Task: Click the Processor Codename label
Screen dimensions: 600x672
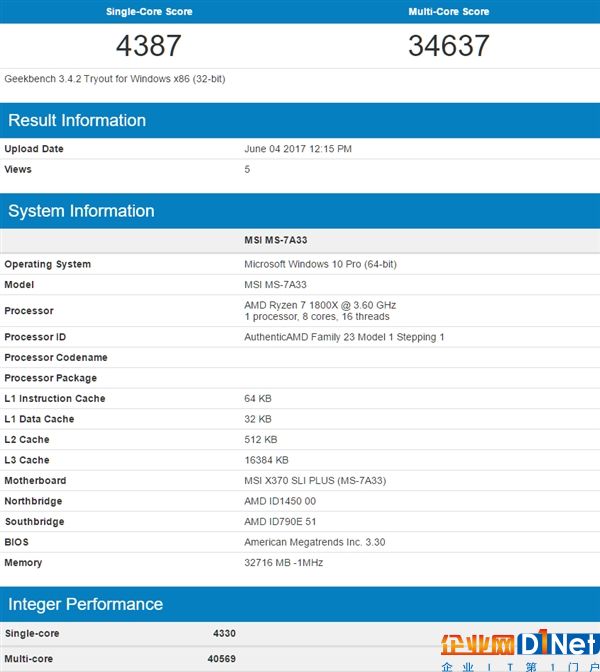Action: (56, 357)
